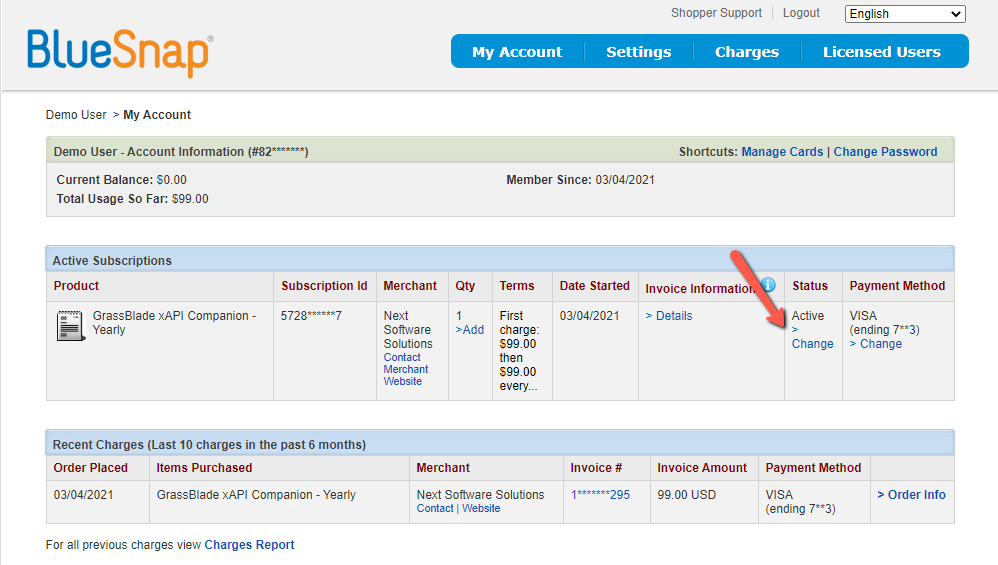Viewport: 998px width, 565px height.
Task: Open invoice Details link
Action: pos(669,316)
